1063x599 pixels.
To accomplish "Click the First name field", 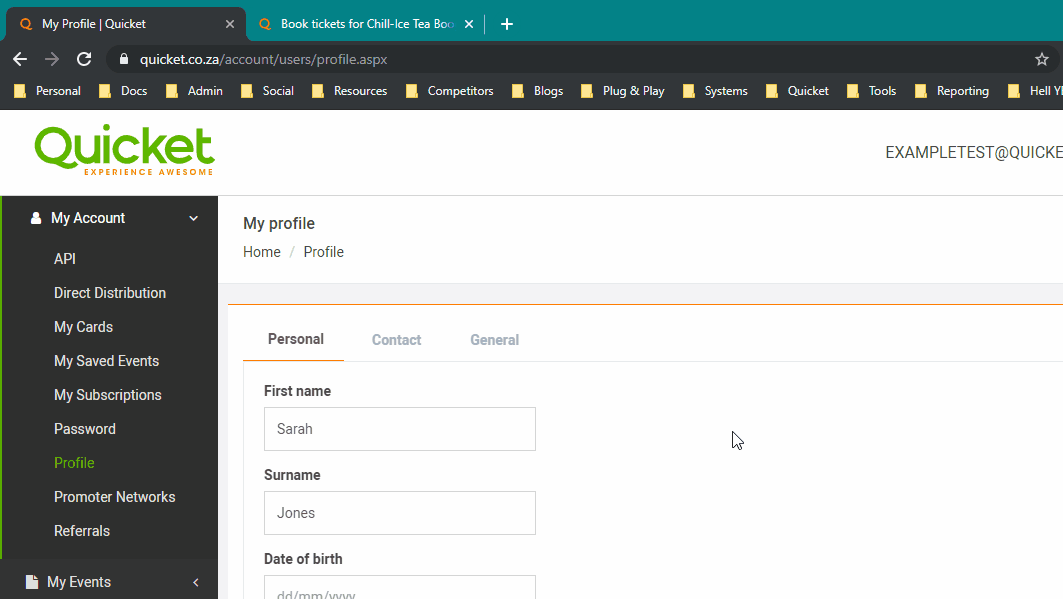I will (400, 429).
